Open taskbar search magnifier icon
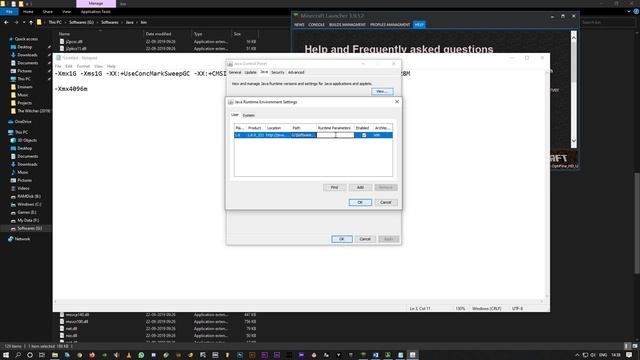The image size is (640, 360). click(x=18, y=355)
